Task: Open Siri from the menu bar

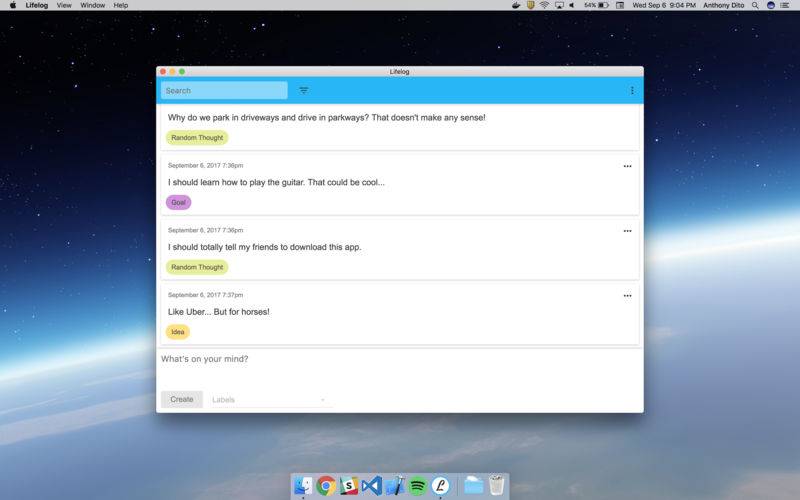Action: [771, 5]
